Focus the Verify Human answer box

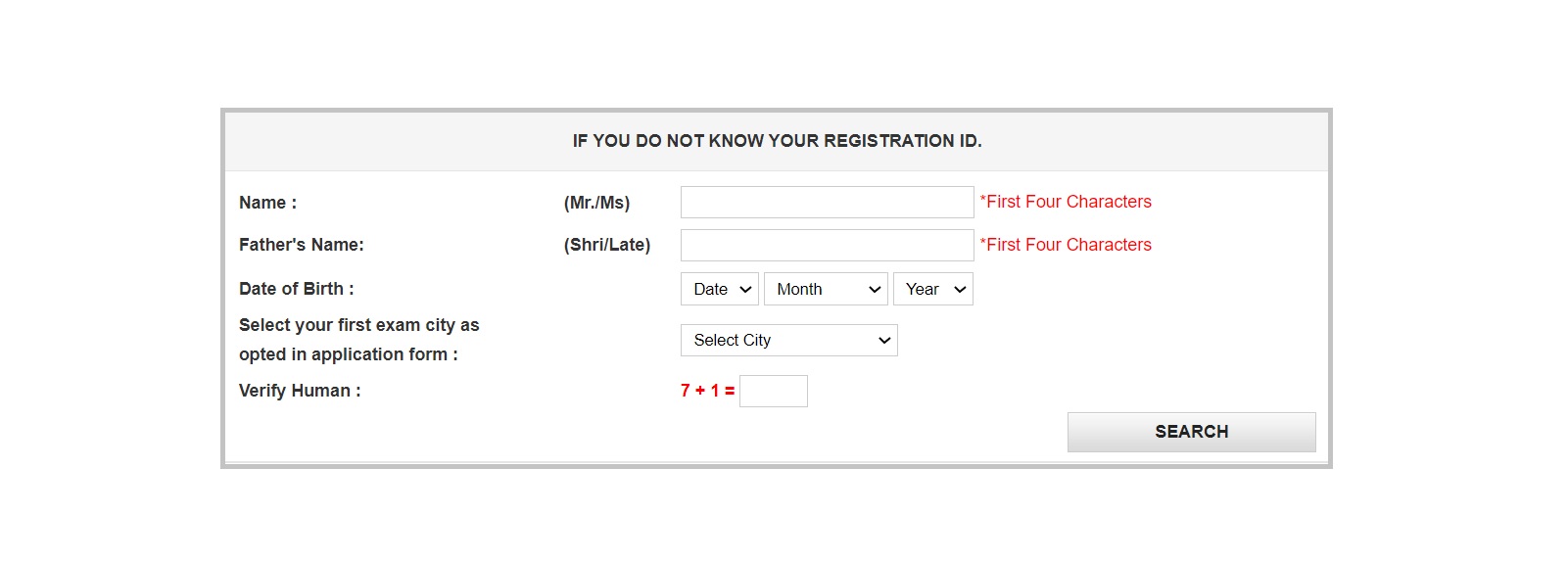tap(773, 392)
